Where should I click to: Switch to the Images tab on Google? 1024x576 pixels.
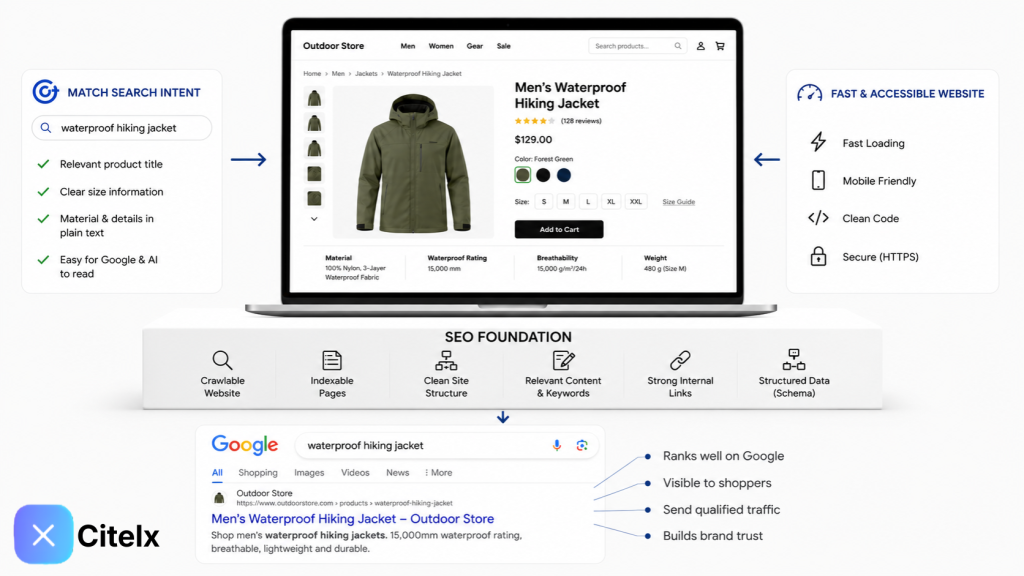click(x=309, y=473)
